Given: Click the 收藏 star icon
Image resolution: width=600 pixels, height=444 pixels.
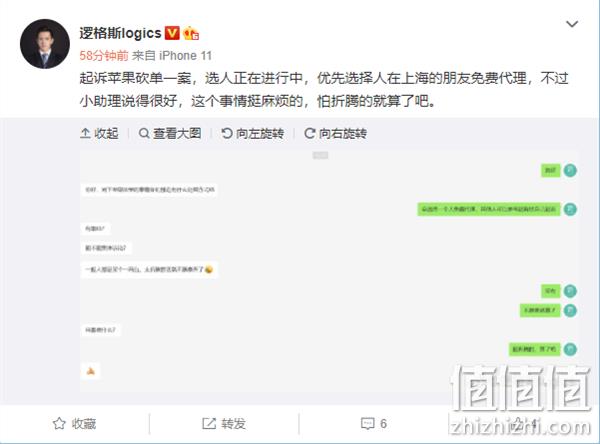Looking at the screenshot, I should (59, 424).
